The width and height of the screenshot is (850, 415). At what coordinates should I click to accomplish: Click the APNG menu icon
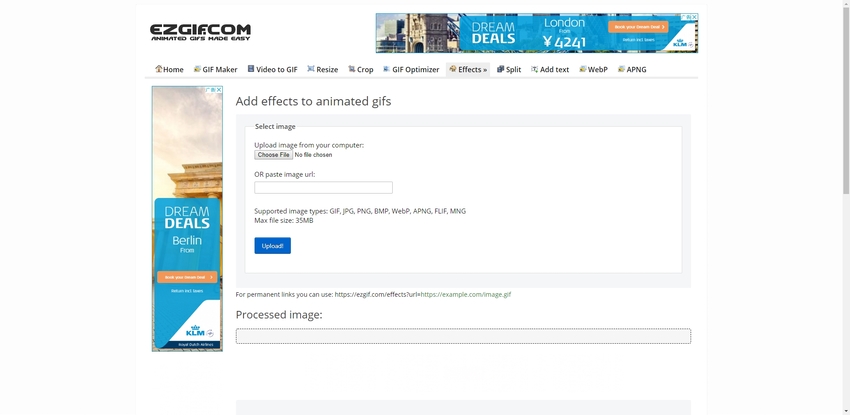point(622,69)
